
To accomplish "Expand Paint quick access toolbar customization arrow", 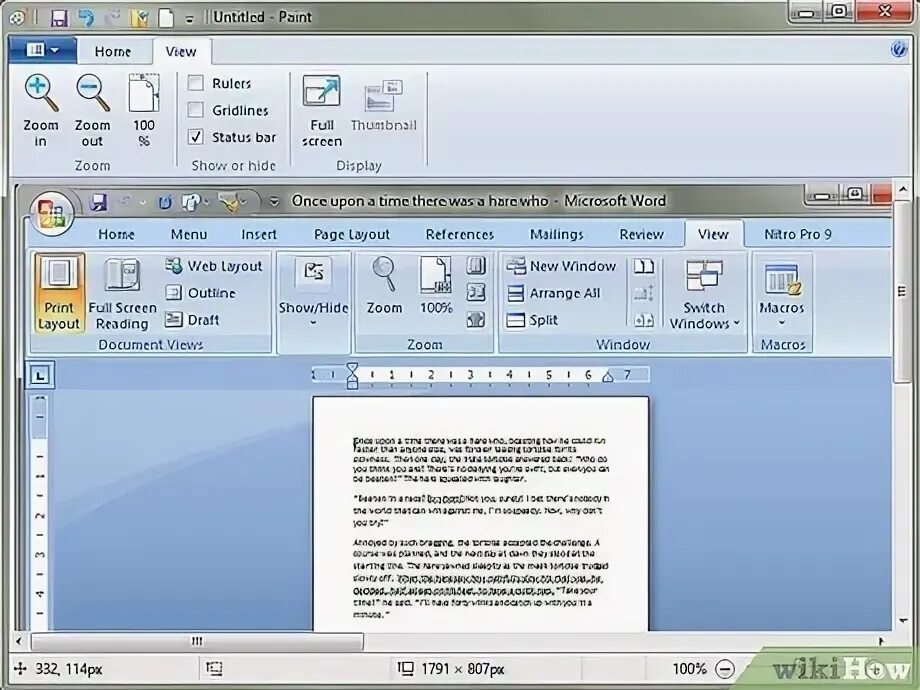I will pos(190,19).
